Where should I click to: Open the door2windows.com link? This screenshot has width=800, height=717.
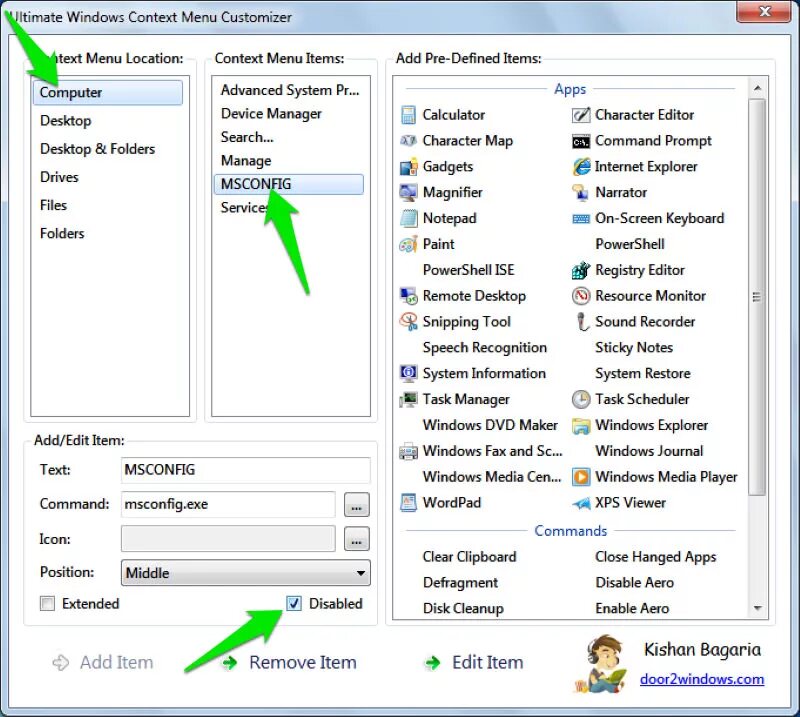(x=702, y=679)
